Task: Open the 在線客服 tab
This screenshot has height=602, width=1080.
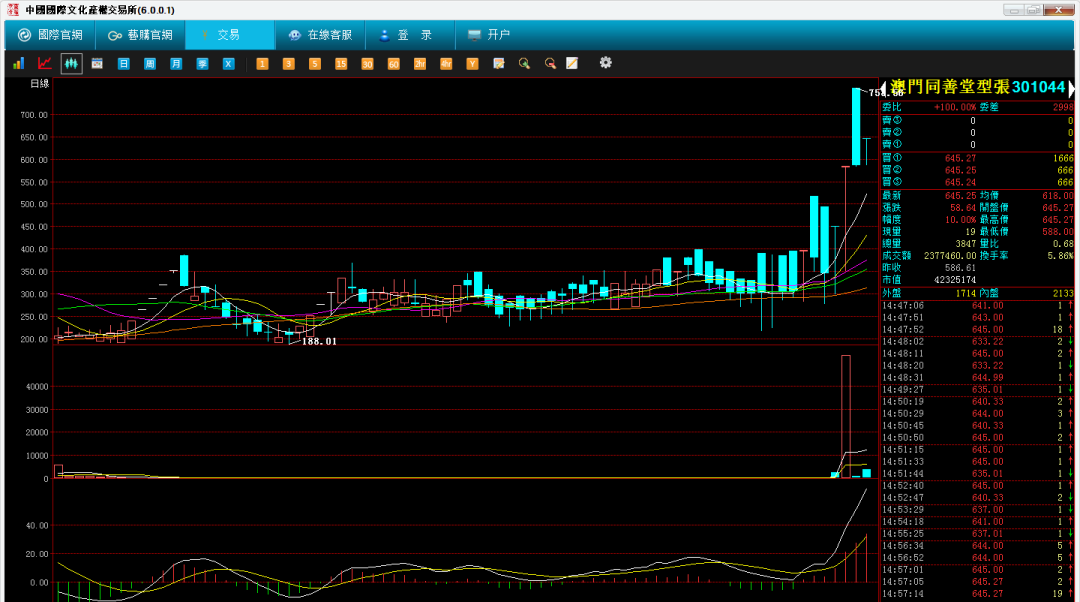Action: coord(320,34)
